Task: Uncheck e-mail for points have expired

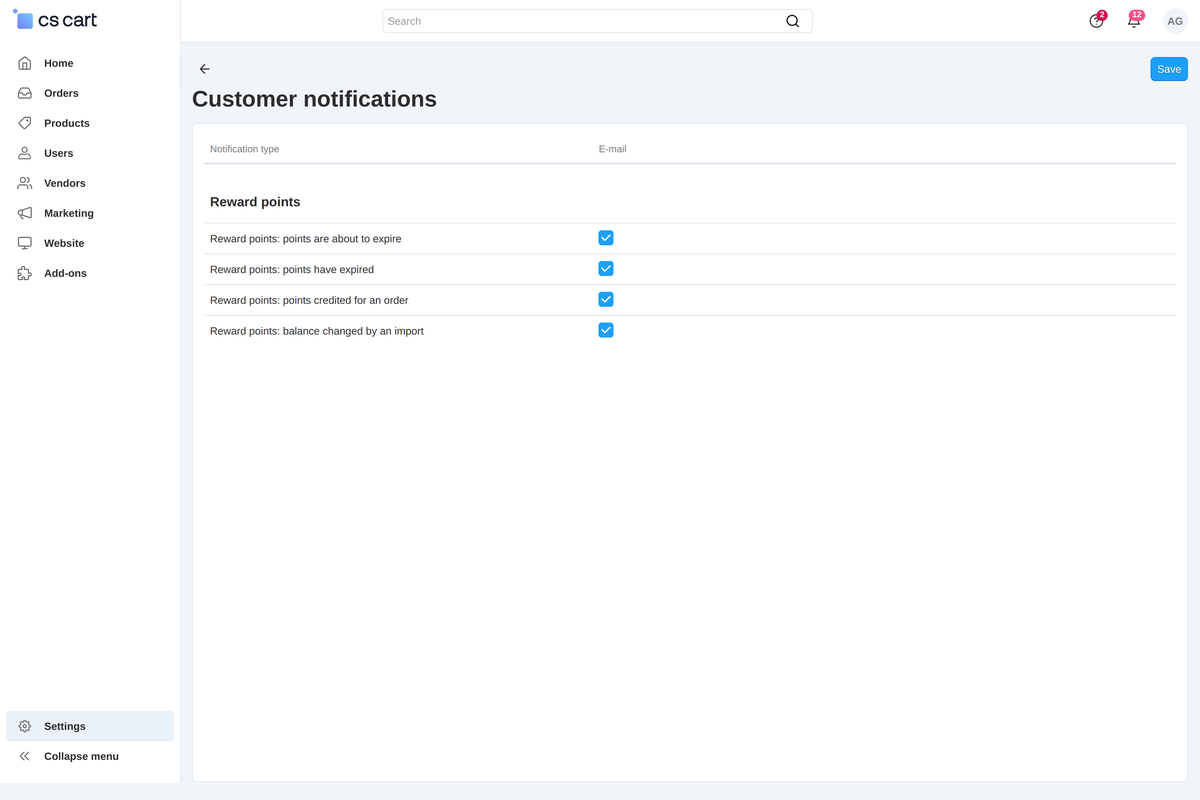Action: pyautogui.click(x=606, y=269)
